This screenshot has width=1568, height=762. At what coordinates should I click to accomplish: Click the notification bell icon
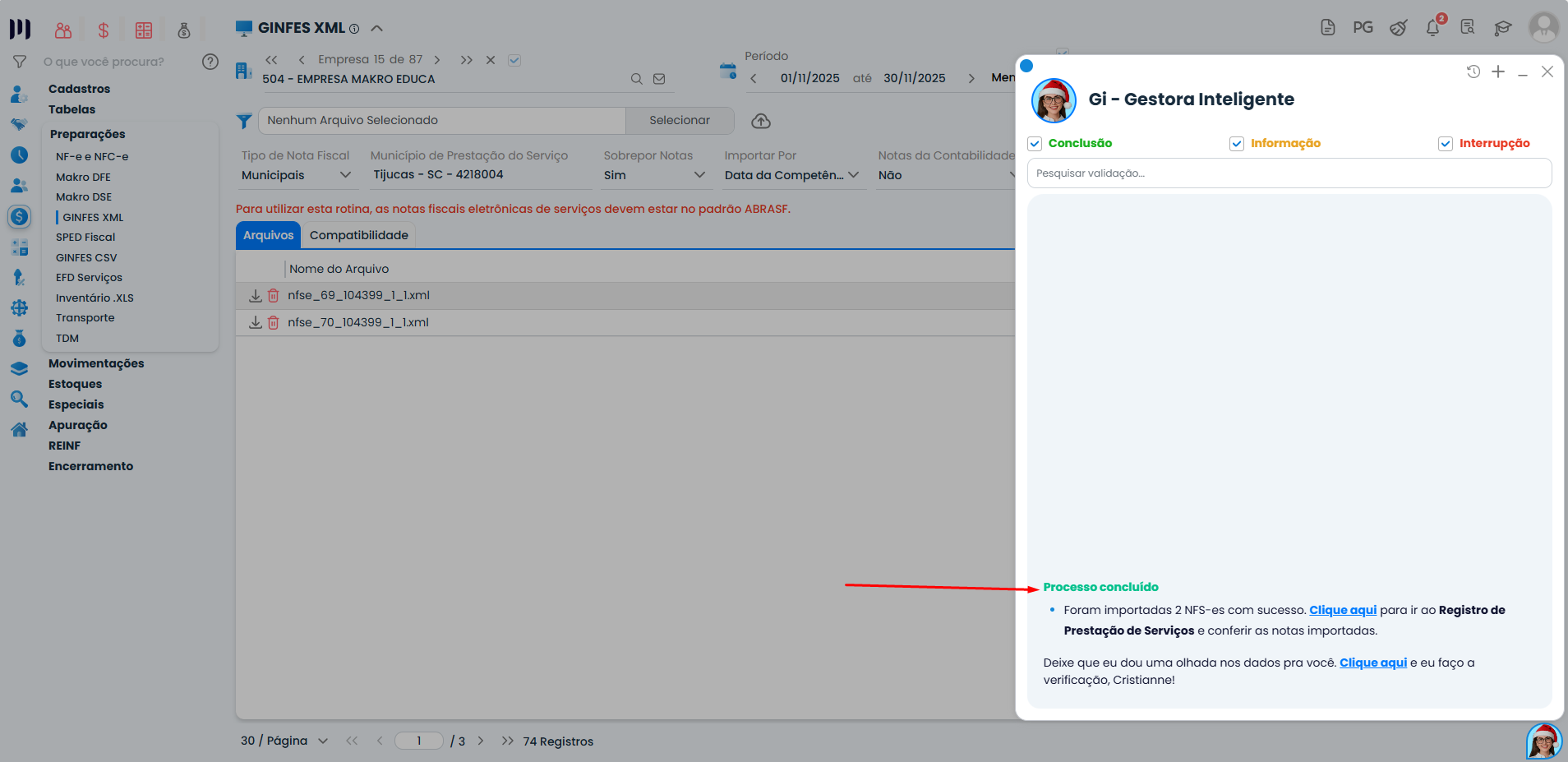1432,27
